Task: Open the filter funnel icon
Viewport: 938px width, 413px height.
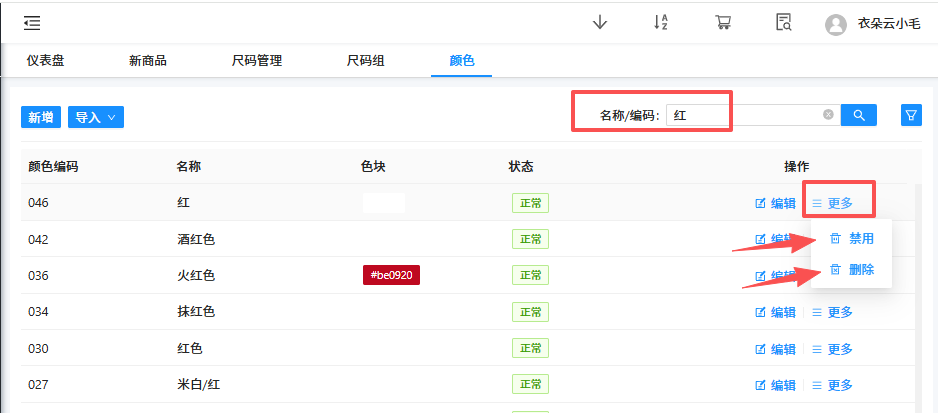Action: [x=911, y=115]
